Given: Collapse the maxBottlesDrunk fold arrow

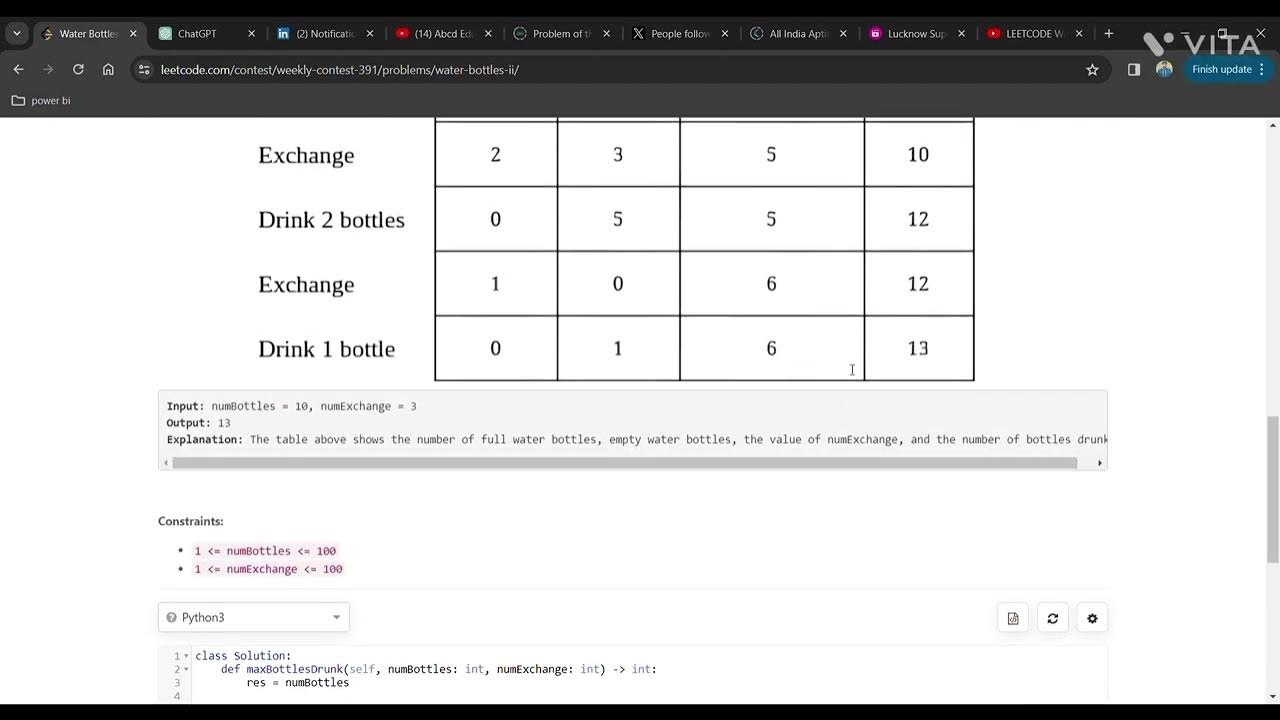Looking at the screenshot, I should coord(186,669).
